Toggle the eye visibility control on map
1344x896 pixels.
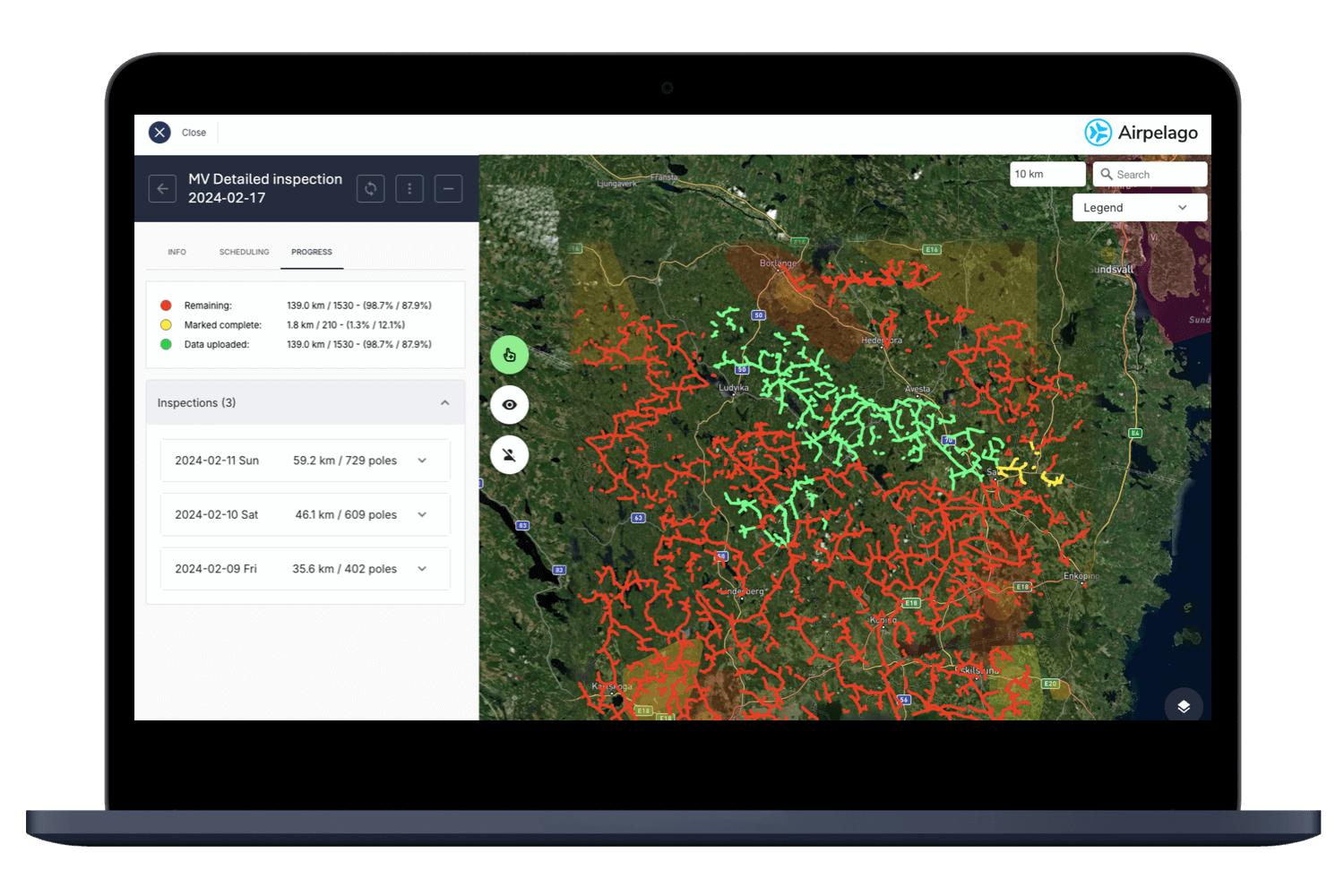(x=509, y=404)
